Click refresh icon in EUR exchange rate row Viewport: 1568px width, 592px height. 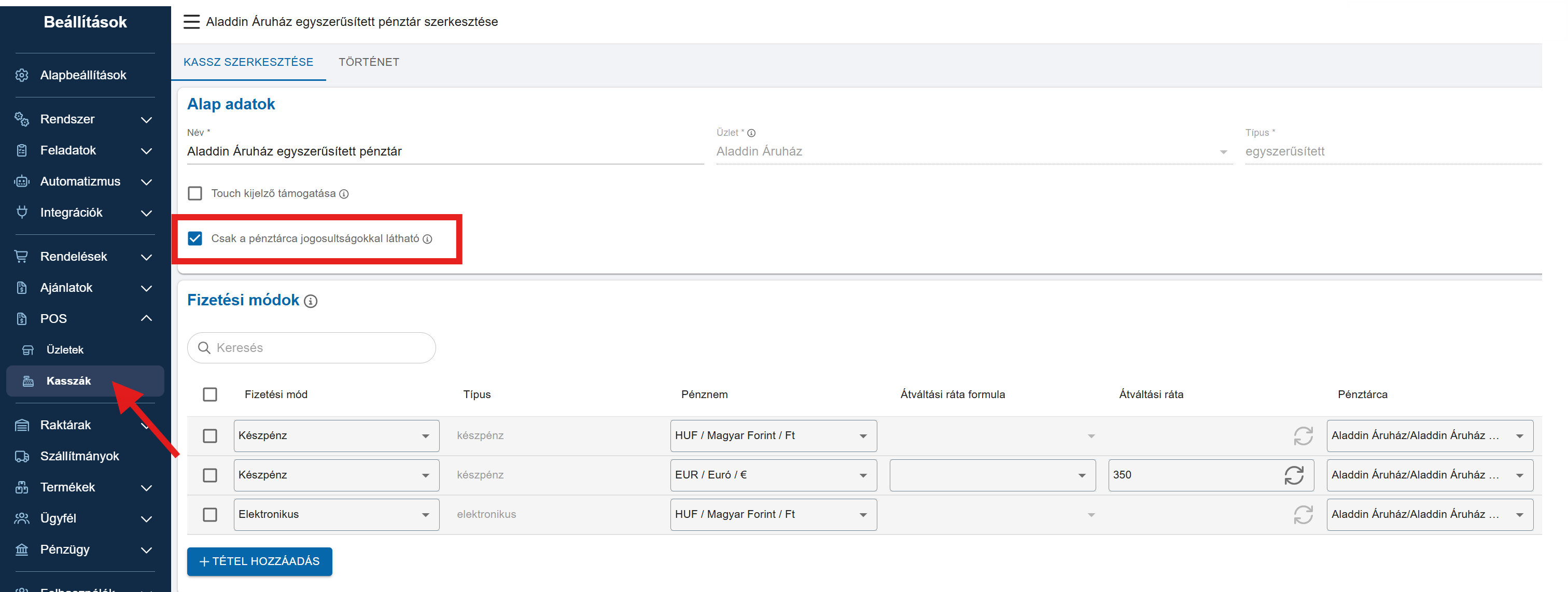click(x=1294, y=475)
